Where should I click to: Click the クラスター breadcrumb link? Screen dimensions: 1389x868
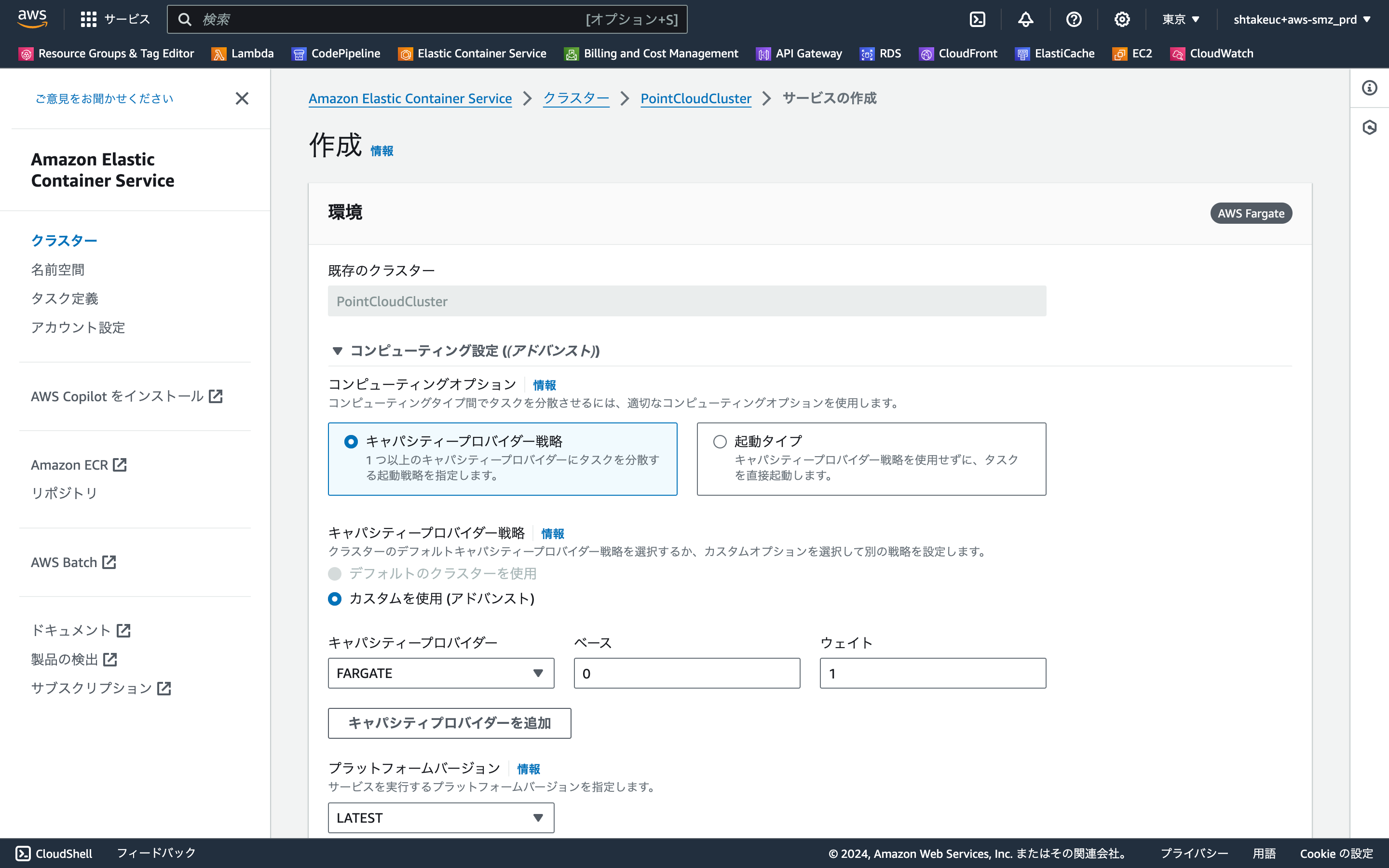576,98
